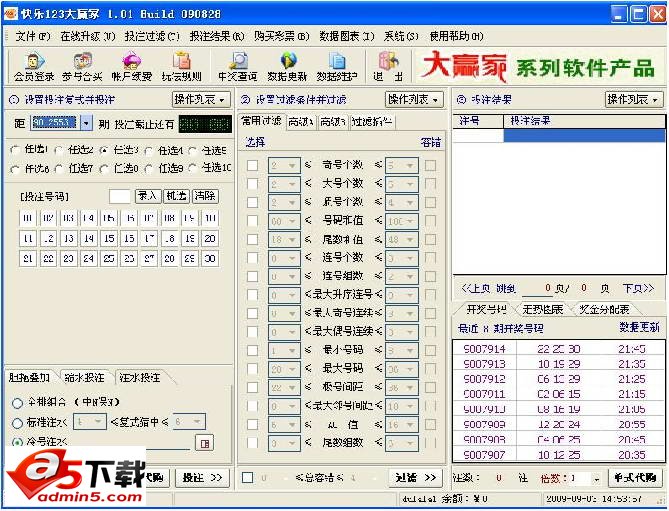The width and height of the screenshot is (669, 511).
Task: Open the maximum dropdown for 最大号码
Action: coord(410,369)
